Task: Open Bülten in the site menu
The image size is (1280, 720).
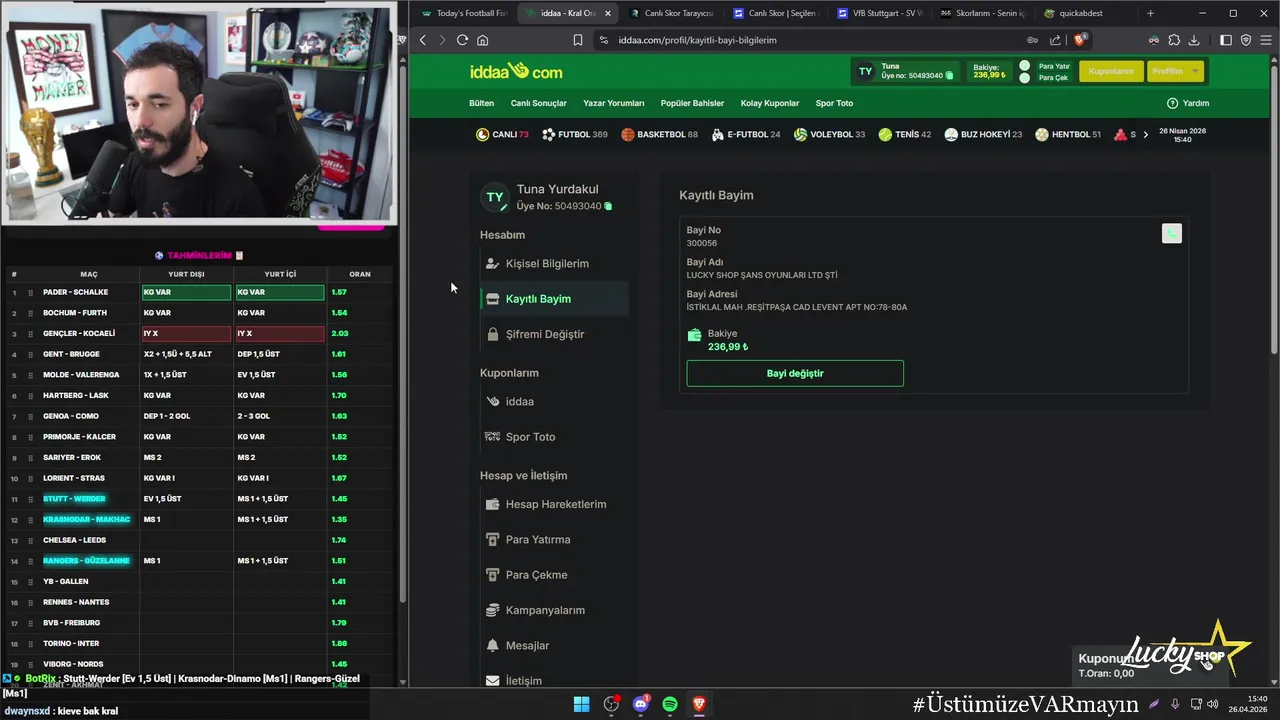Action: (x=482, y=103)
